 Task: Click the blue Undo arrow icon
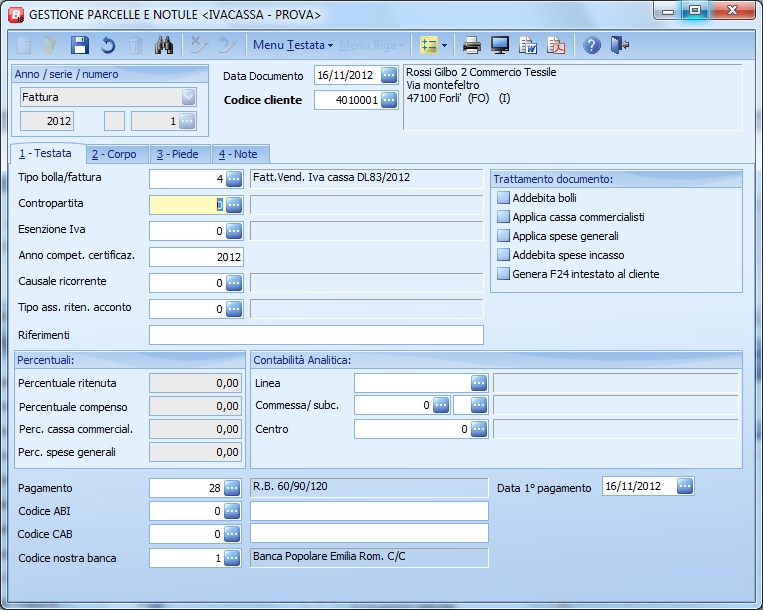108,45
